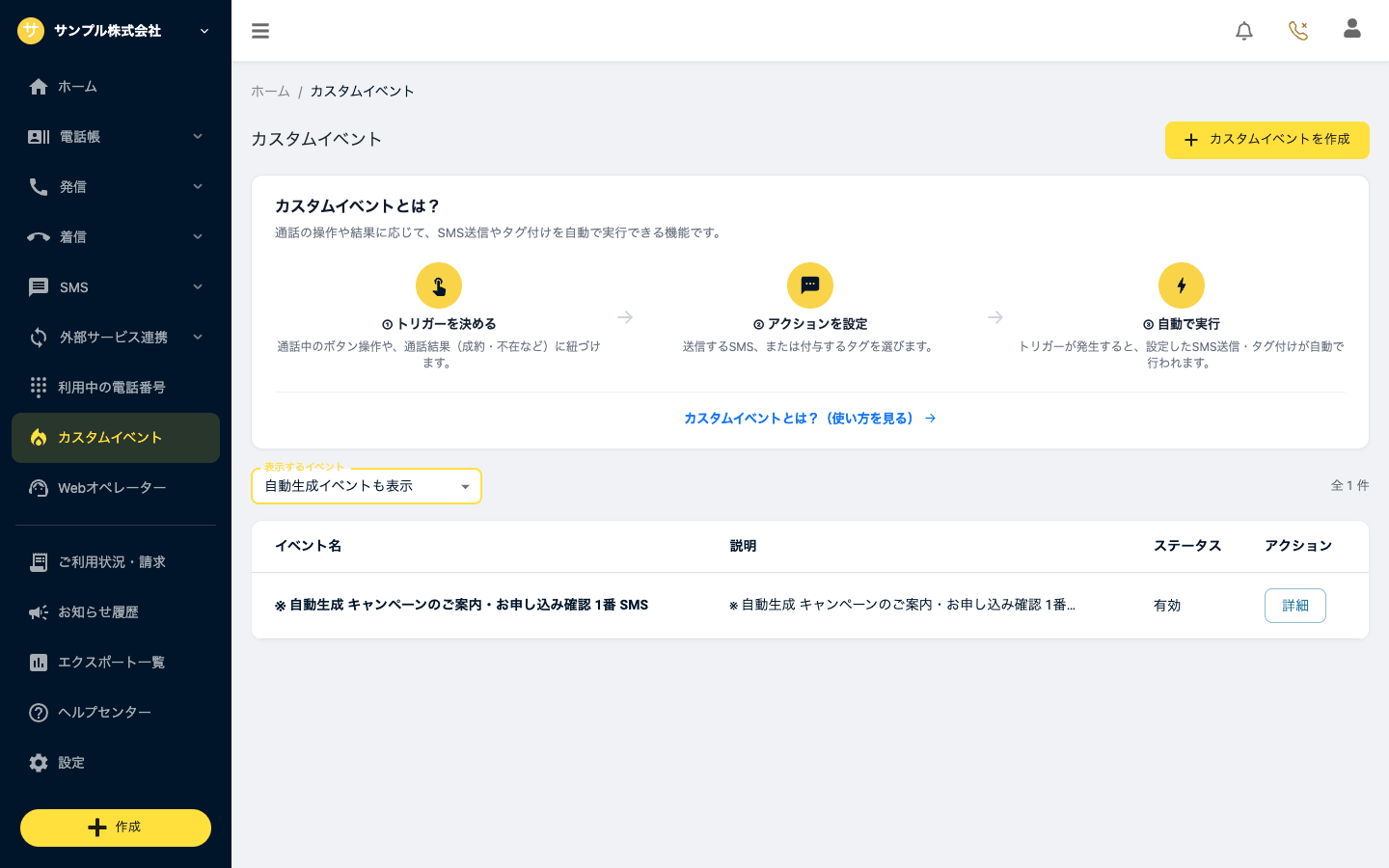The width and height of the screenshot is (1389, 868).
Task: Open notifications bell icon
Action: click(1244, 31)
